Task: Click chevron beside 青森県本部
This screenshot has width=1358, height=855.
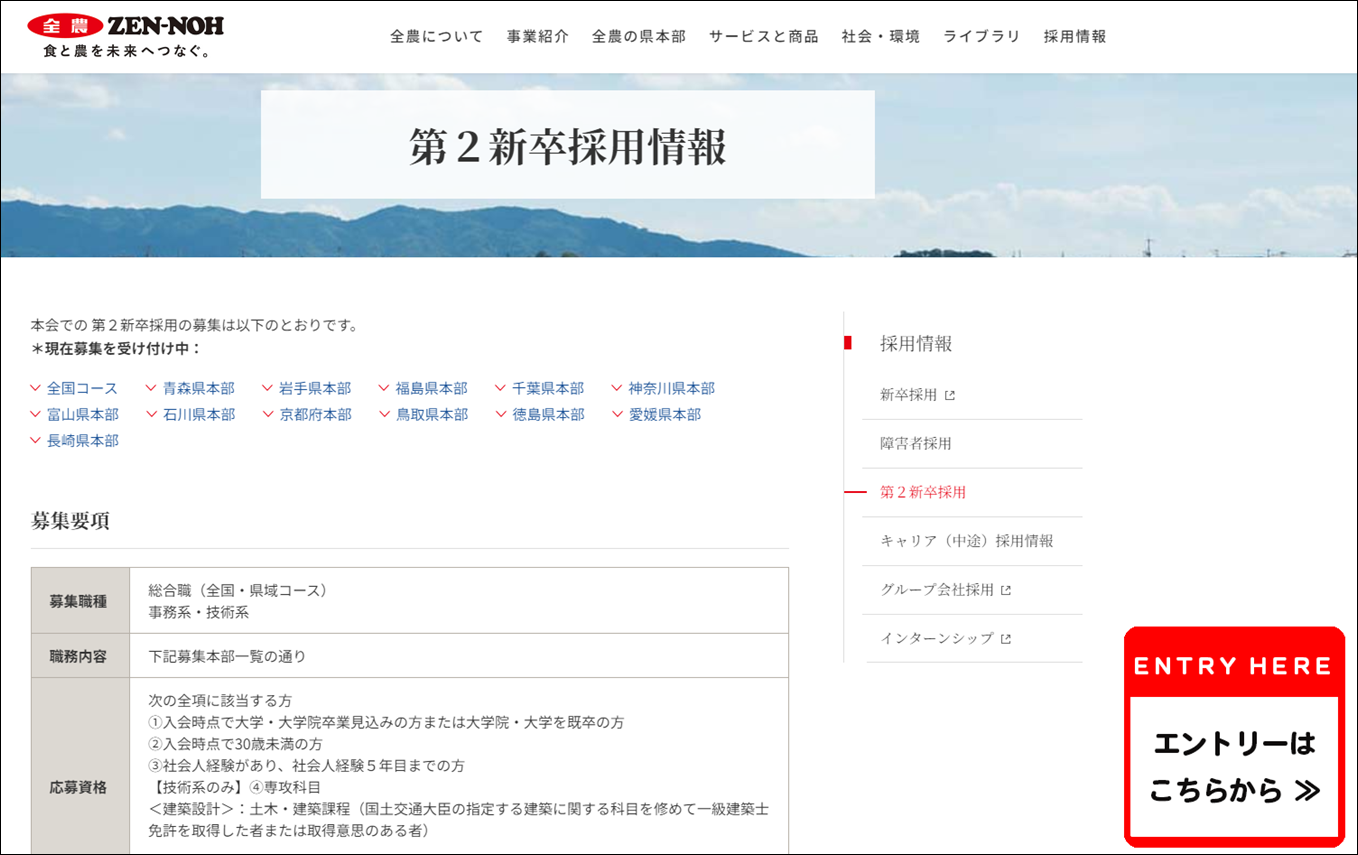Action: pyautogui.click(x=152, y=388)
